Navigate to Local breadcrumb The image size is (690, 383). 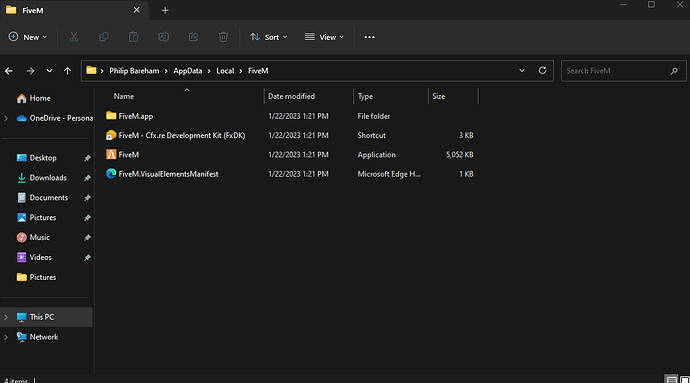click(x=225, y=71)
